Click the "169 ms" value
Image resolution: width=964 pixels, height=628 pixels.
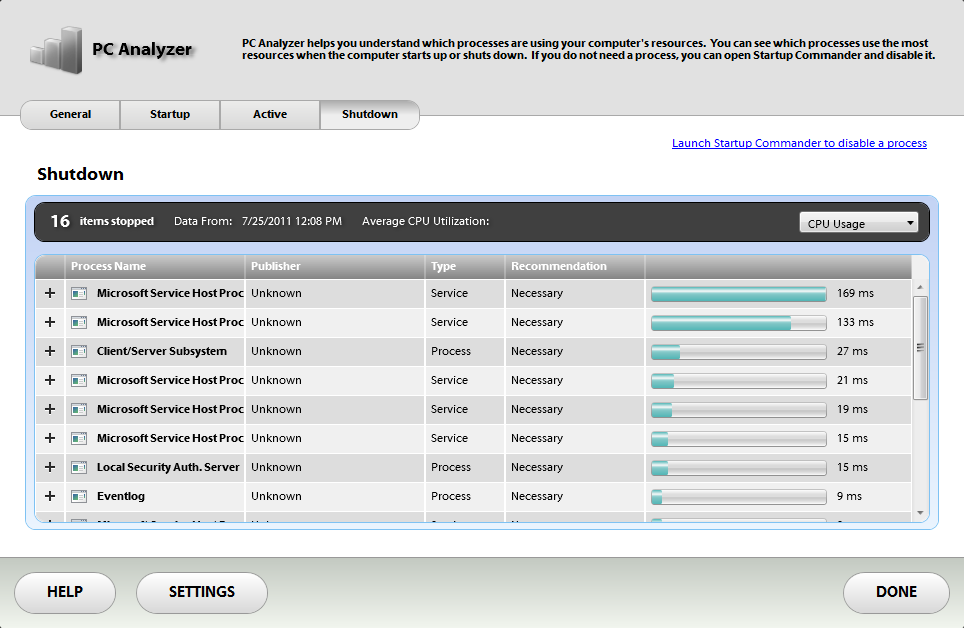pos(855,293)
